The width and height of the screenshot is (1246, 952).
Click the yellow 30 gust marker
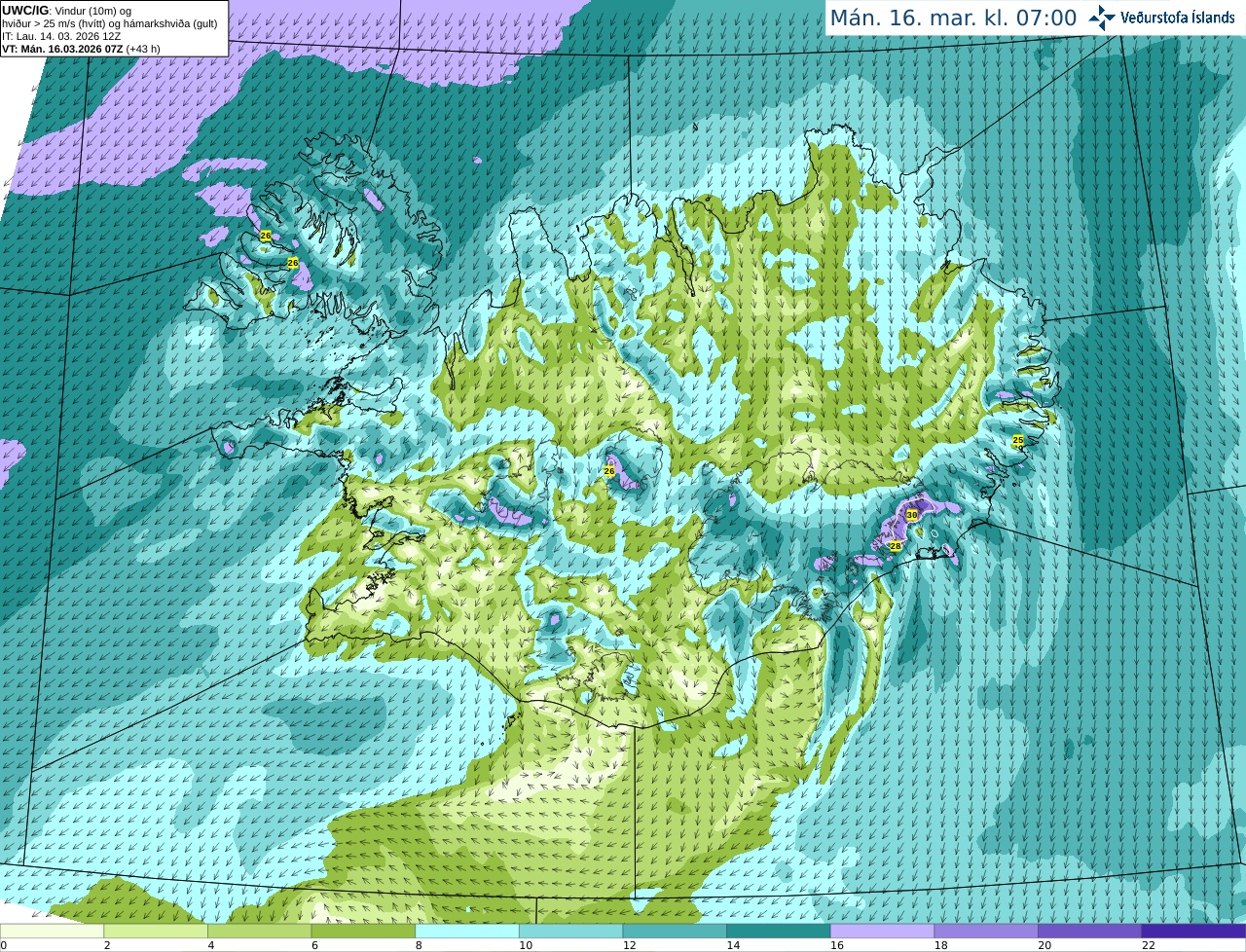click(x=912, y=514)
